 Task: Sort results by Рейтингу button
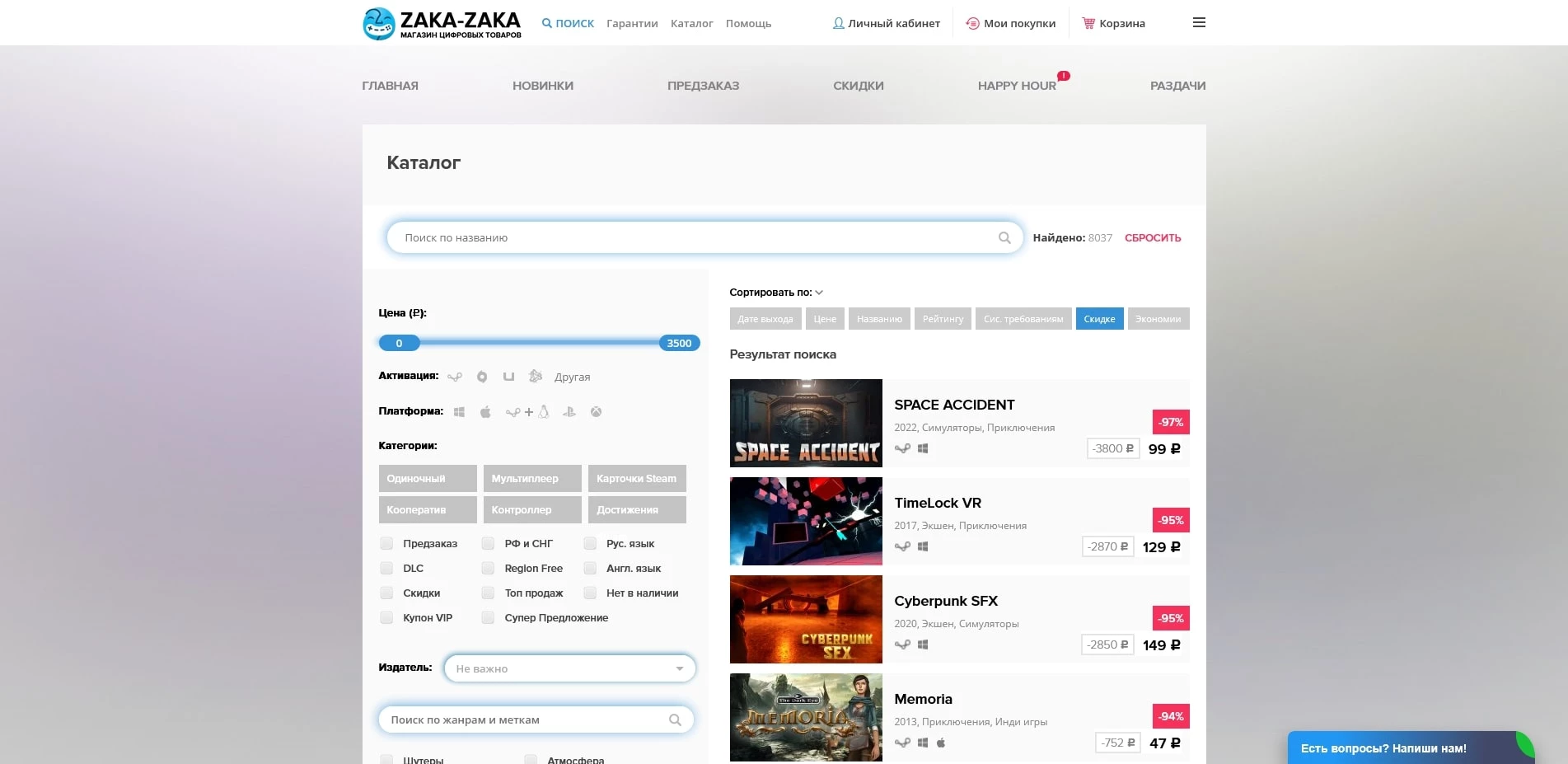point(943,319)
